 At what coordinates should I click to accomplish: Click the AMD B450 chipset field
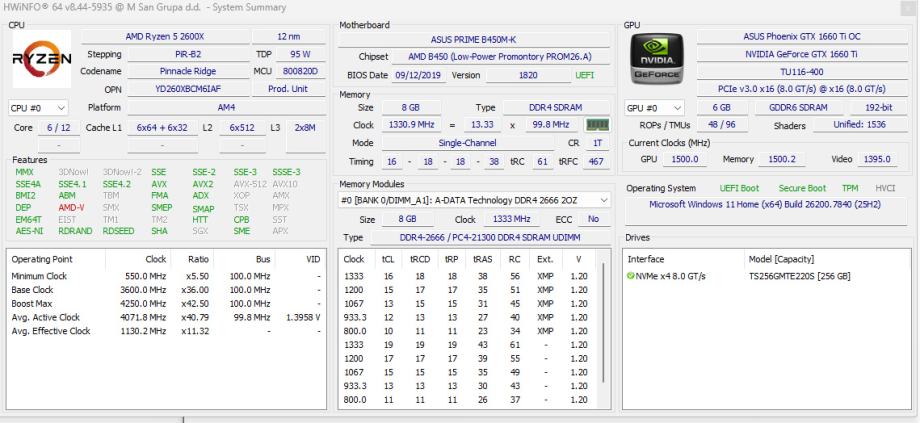(x=500, y=57)
